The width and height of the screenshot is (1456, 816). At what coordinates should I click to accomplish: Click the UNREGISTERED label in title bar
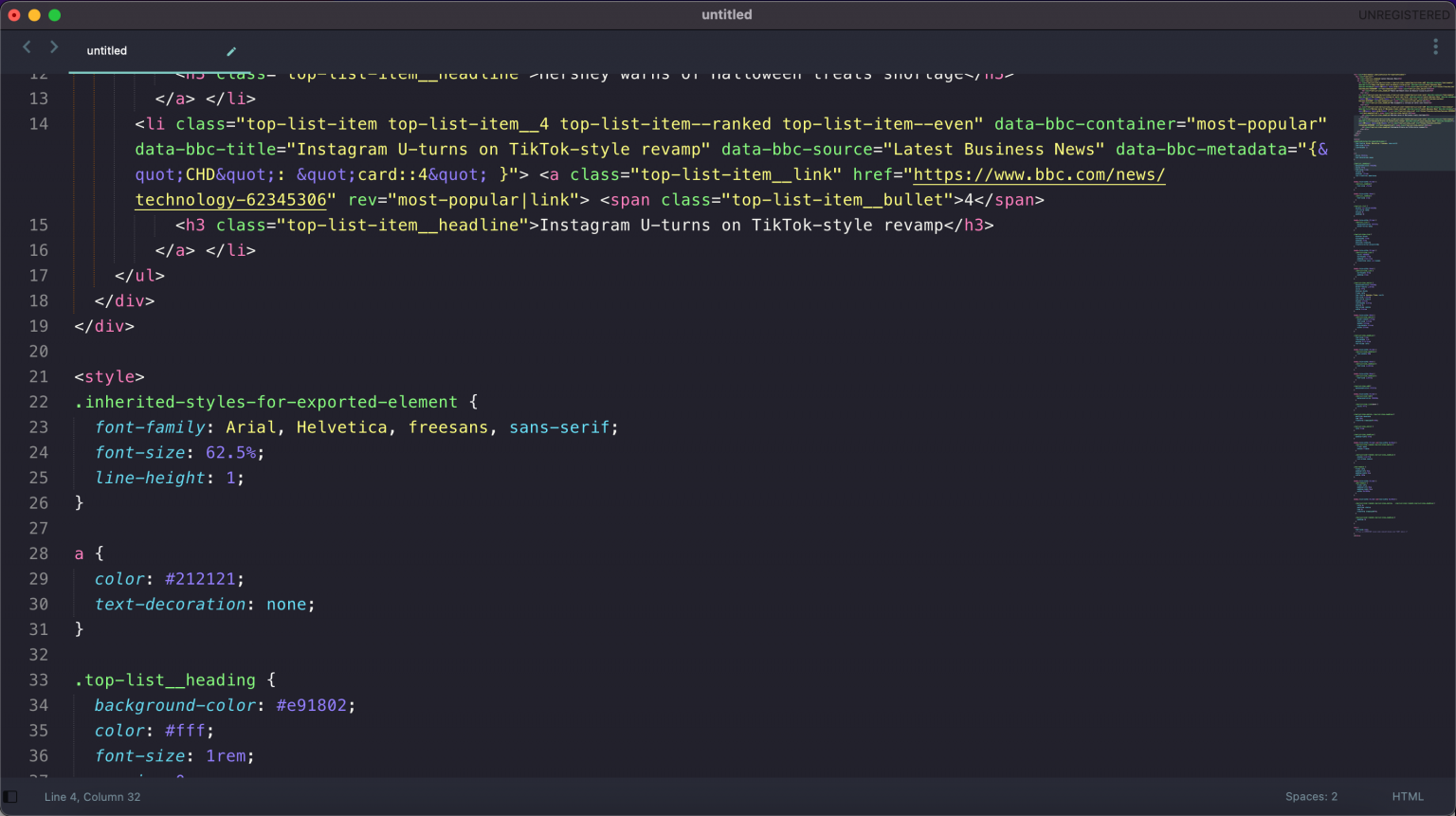tap(1404, 15)
